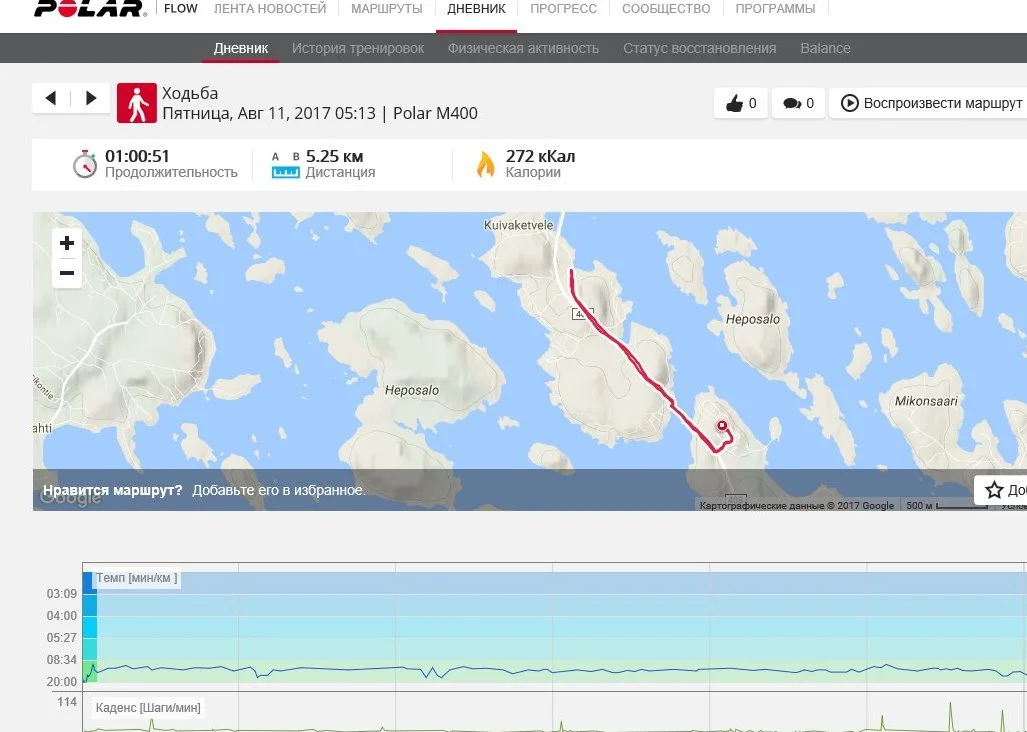The image size is (1027, 732).
Task: Click the Mikonsaari map label
Action: click(x=926, y=401)
